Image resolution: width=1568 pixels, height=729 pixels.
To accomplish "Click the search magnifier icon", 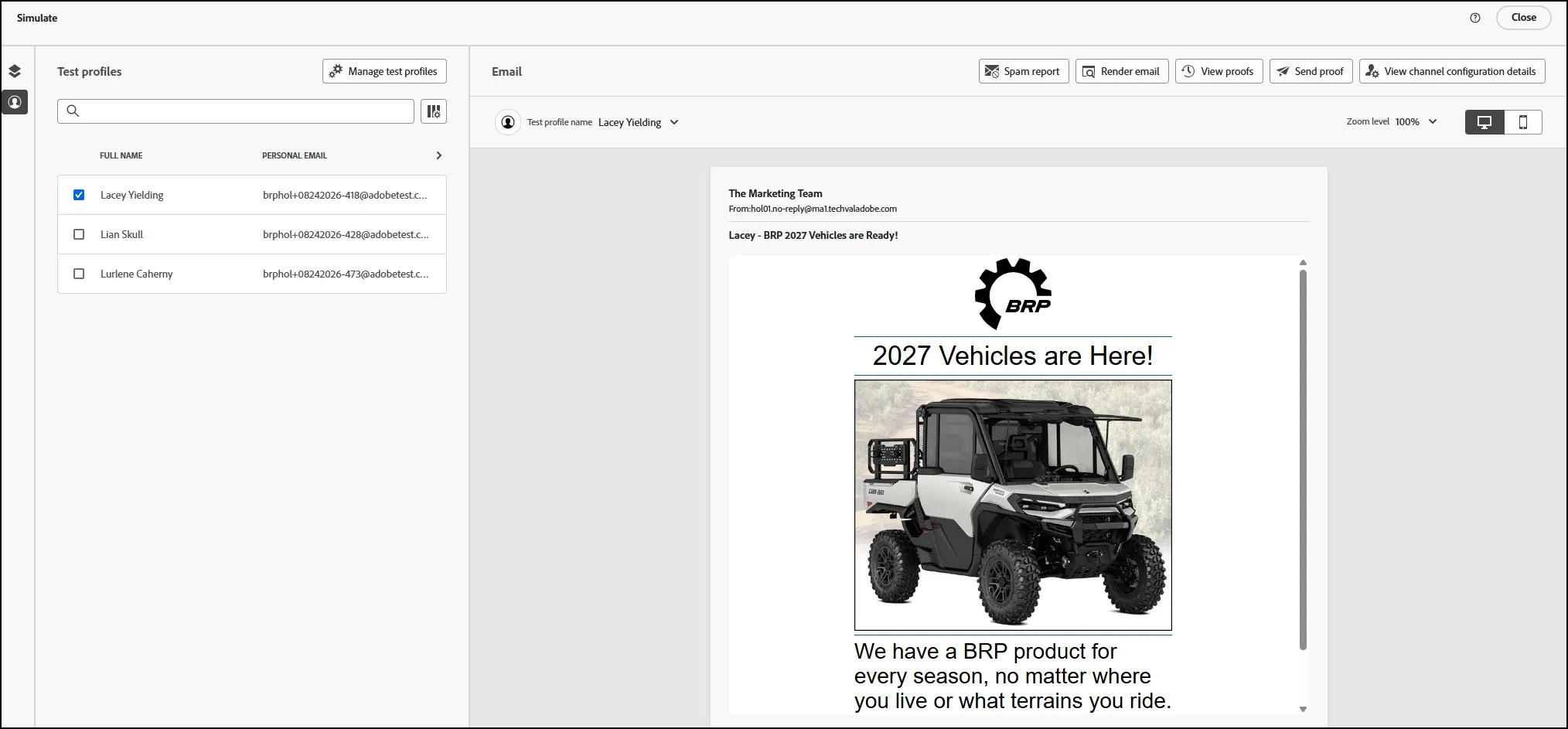I will coord(73,111).
